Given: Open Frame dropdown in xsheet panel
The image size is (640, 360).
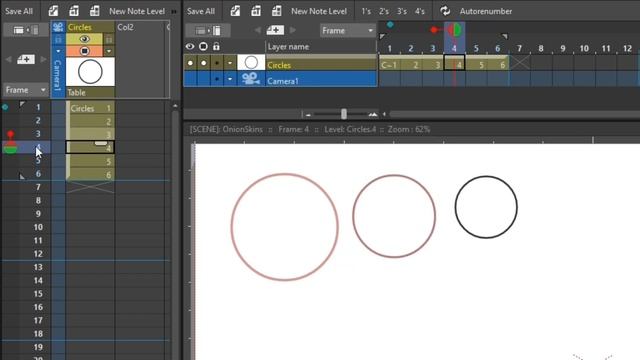Looking at the screenshot, I should click(x=25, y=90).
